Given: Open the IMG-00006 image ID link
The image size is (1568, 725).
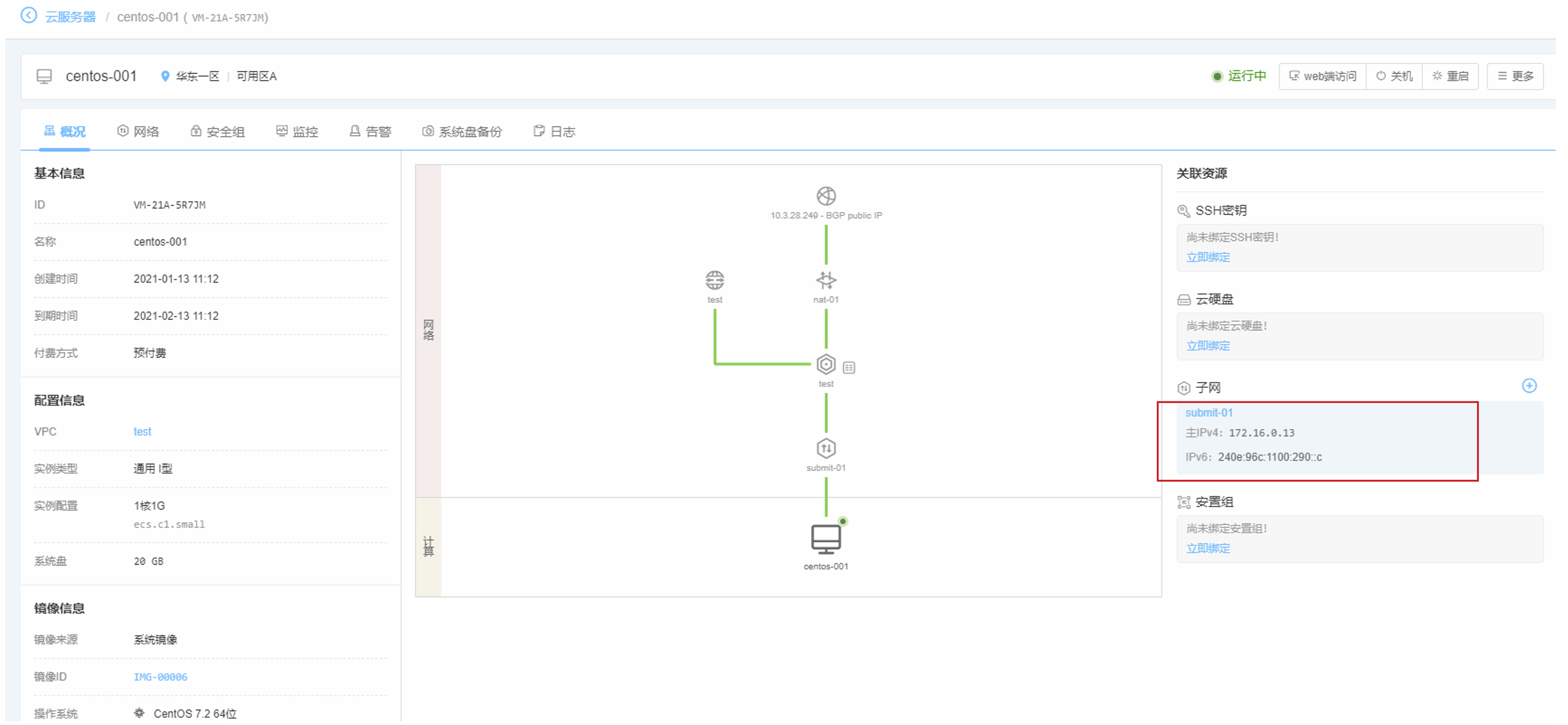Looking at the screenshot, I should [161, 677].
